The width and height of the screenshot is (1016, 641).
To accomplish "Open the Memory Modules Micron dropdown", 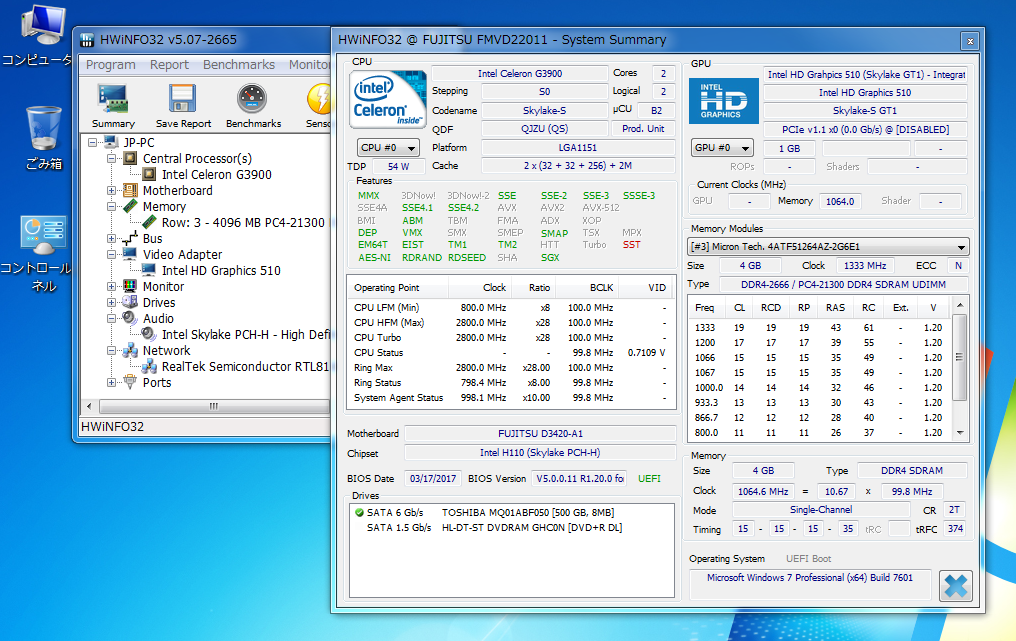I will coord(828,247).
